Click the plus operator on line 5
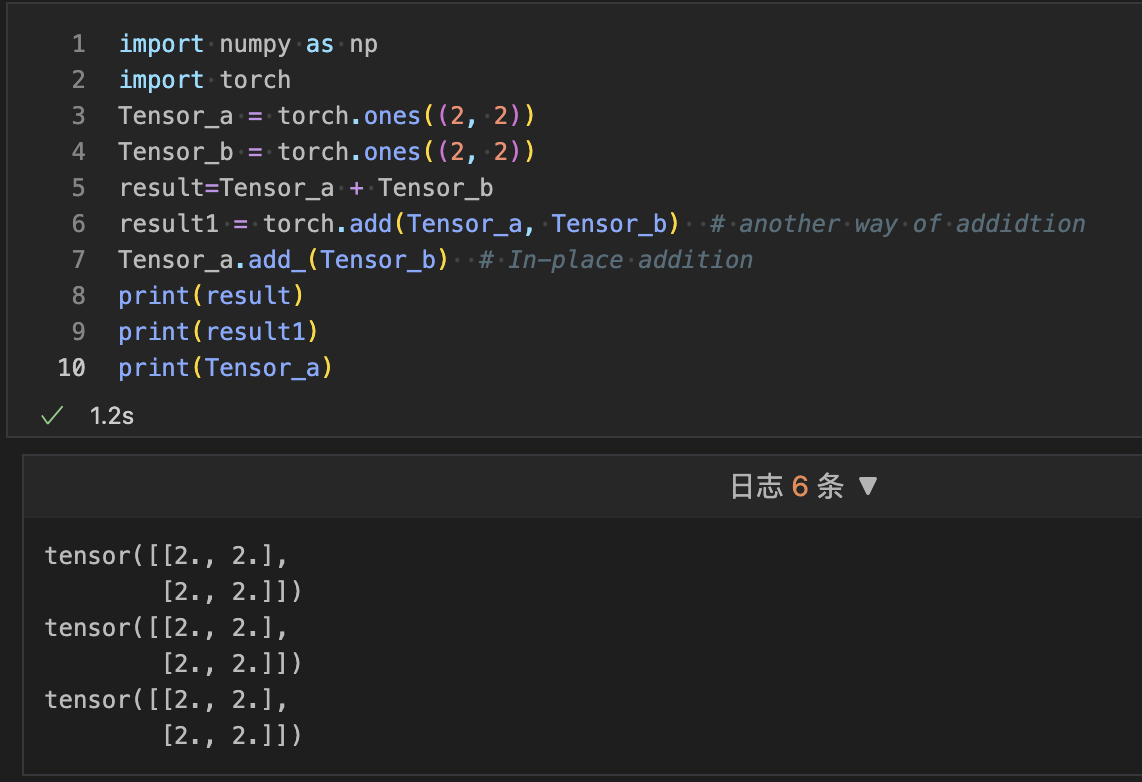This screenshot has width=1142, height=782. (x=356, y=188)
